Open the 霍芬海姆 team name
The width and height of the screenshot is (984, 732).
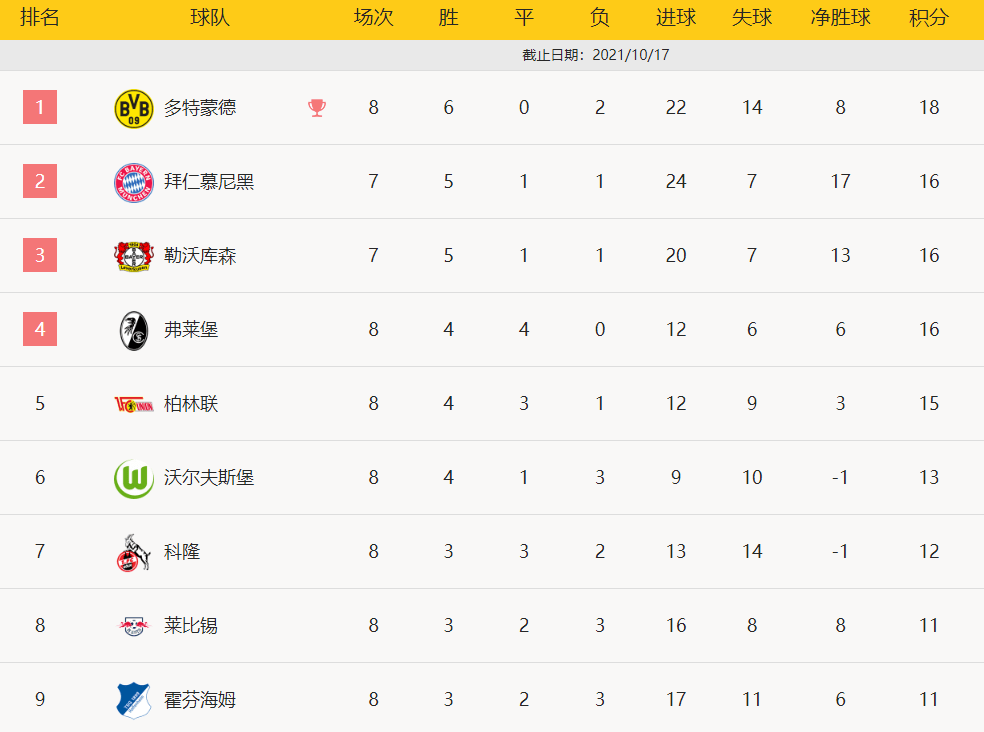(200, 700)
